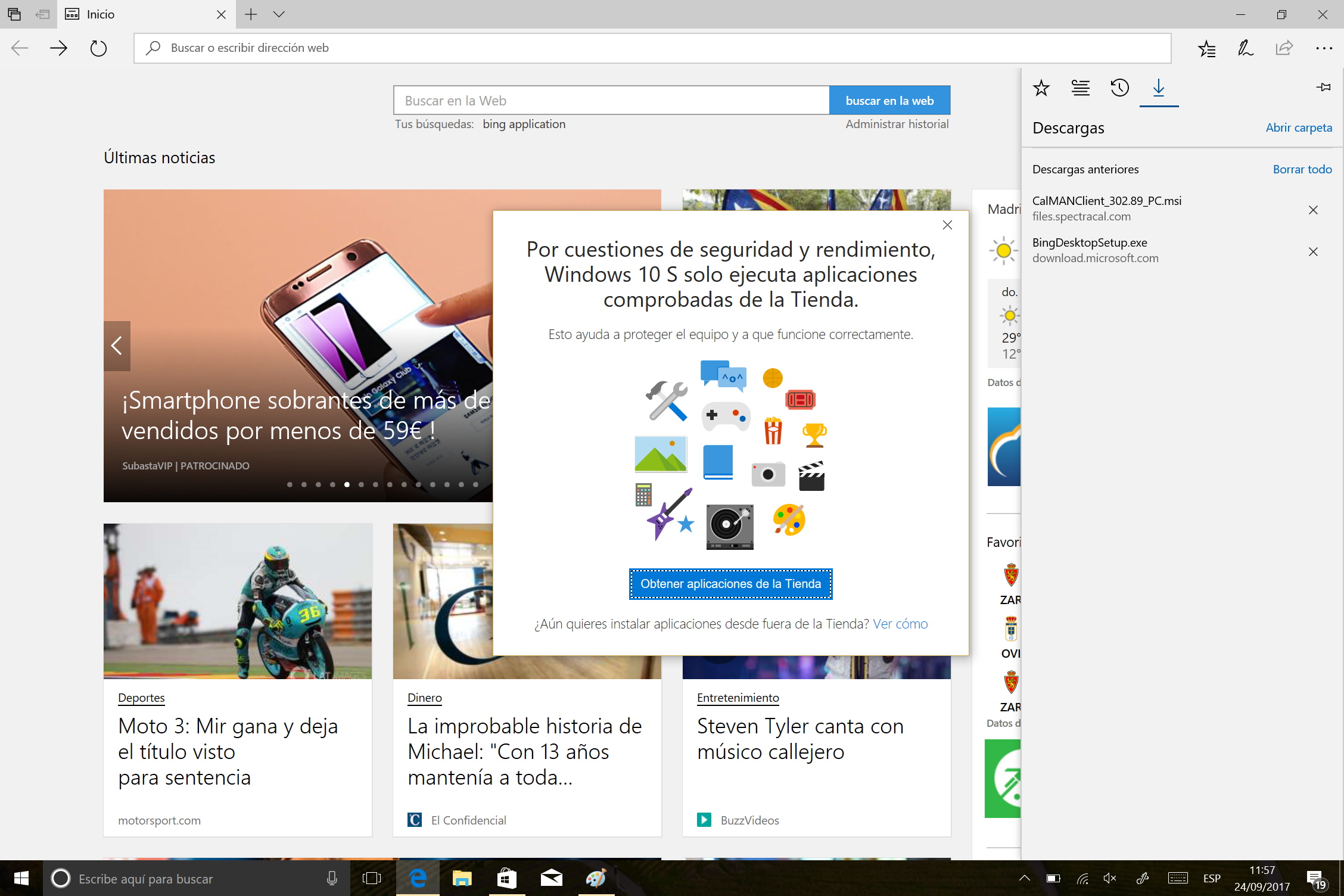Open the Windows Start menu
This screenshot has height=896, width=1344.
(x=21, y=878)
